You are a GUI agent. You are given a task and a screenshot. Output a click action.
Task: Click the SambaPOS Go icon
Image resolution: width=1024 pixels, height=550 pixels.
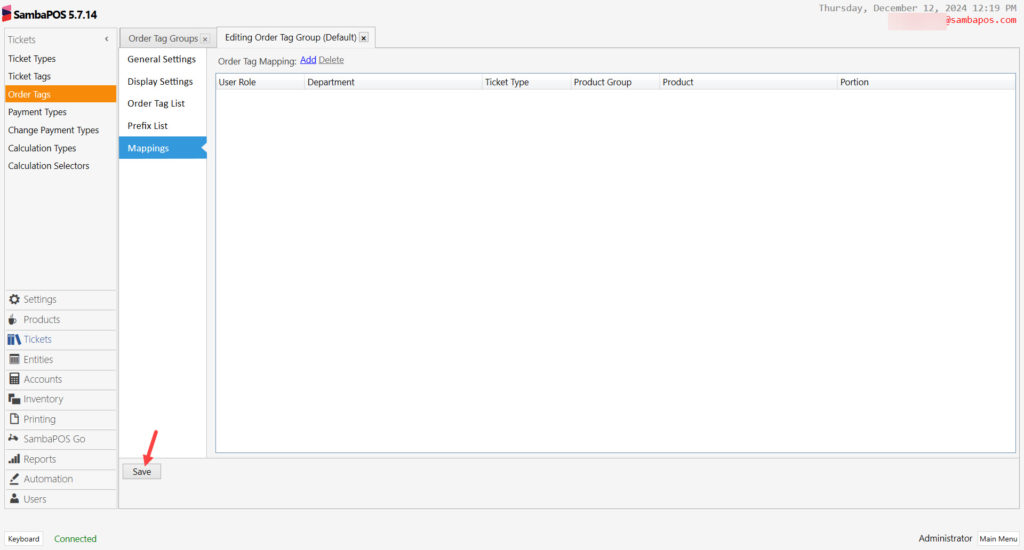[x=13, y=439]
